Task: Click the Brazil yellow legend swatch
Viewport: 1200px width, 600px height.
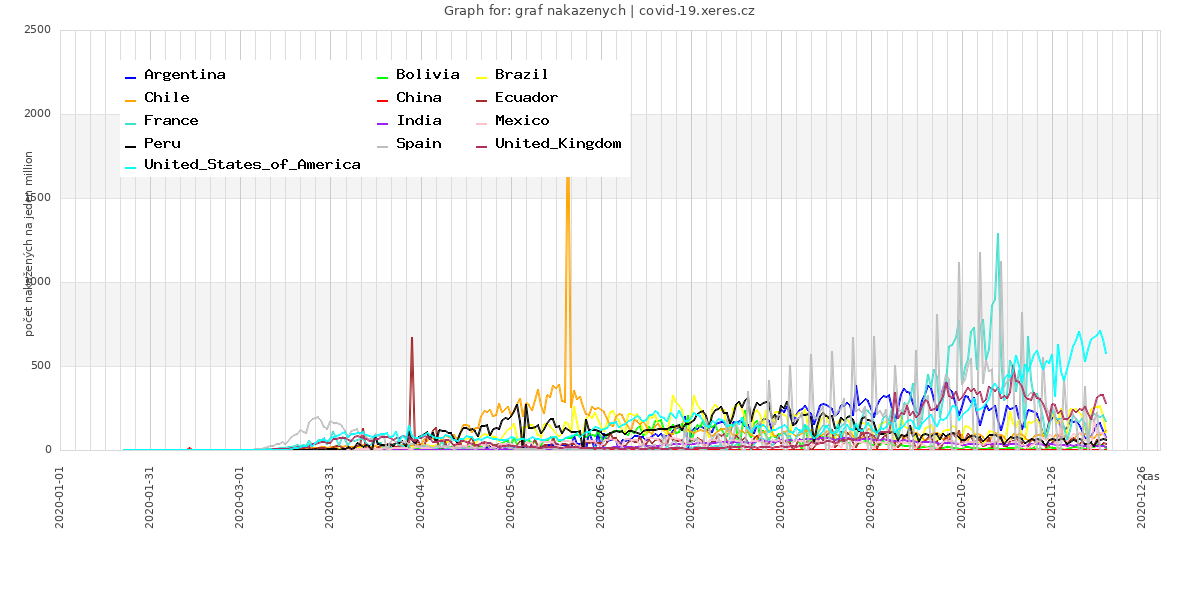Action: click(x=481, y=77)
